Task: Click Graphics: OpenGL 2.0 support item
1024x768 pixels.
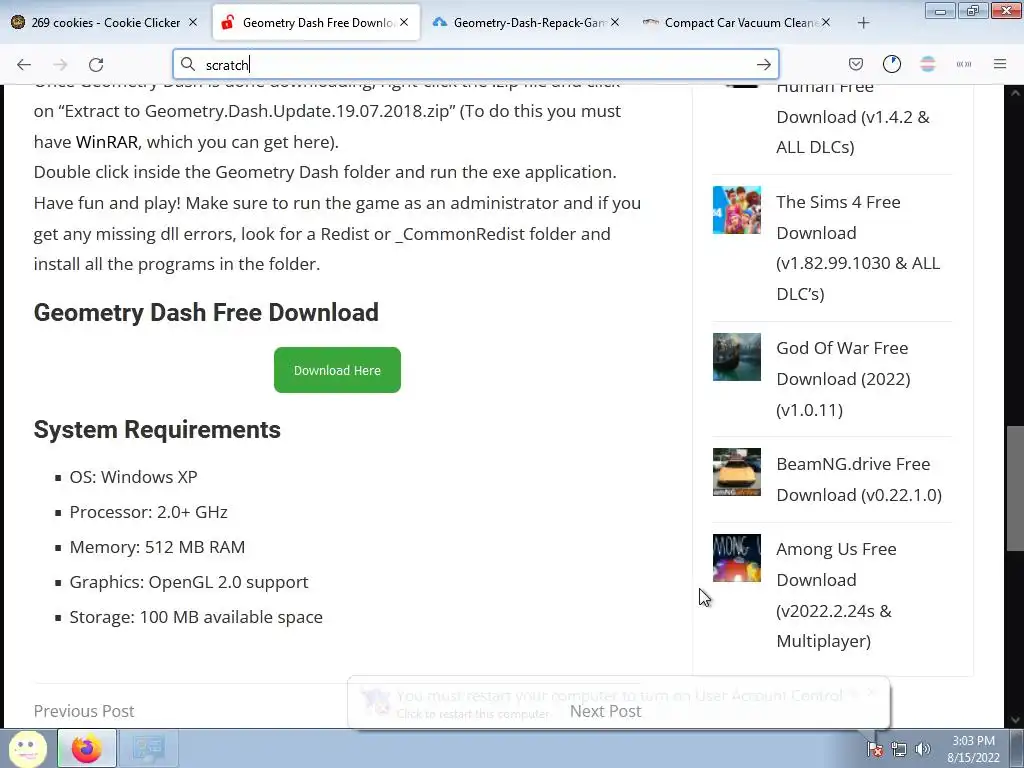Action: pyautogui.click(x=189, y=582)
